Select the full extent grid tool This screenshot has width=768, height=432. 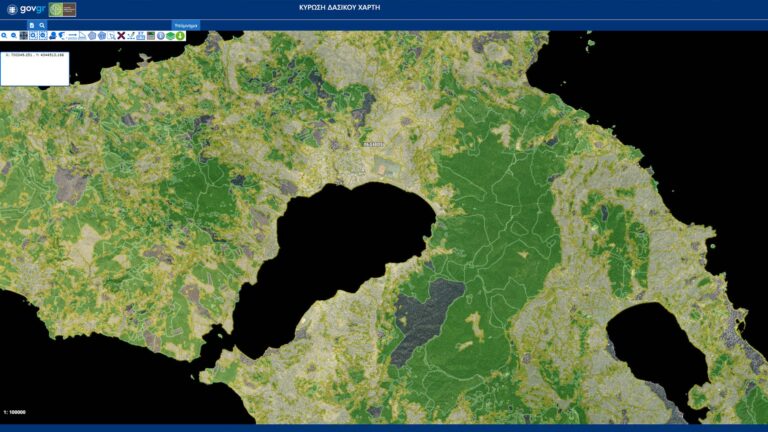pos(24,36)
